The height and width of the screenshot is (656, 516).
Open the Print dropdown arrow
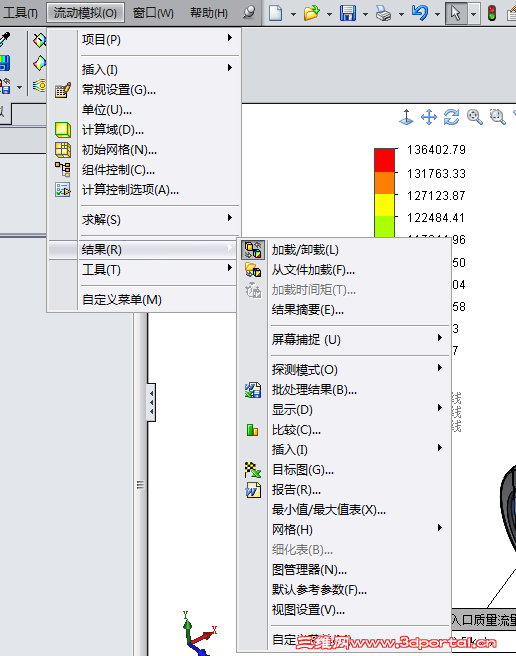point(401,14)
